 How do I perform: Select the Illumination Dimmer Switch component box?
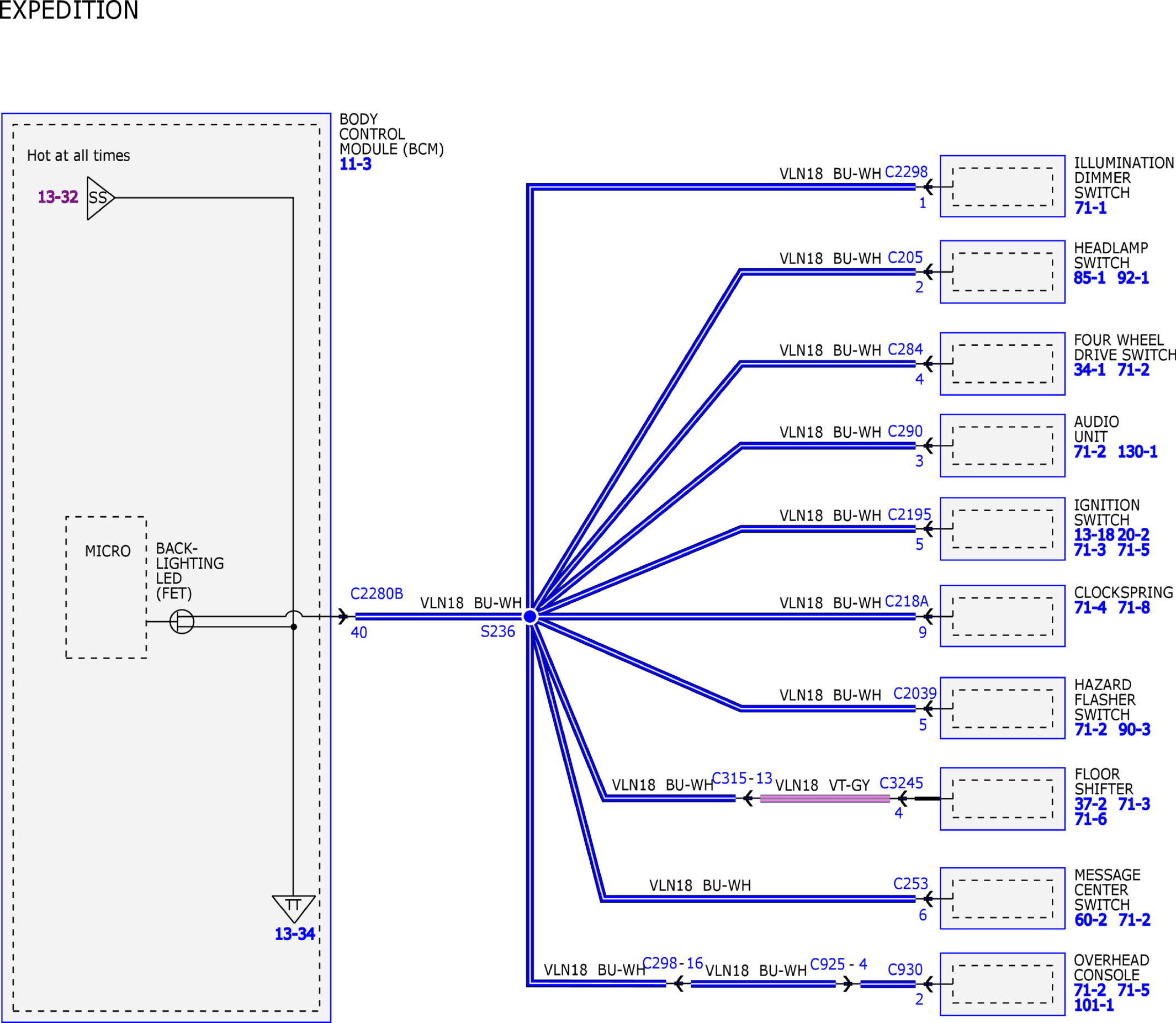[x=1003, y=186]
